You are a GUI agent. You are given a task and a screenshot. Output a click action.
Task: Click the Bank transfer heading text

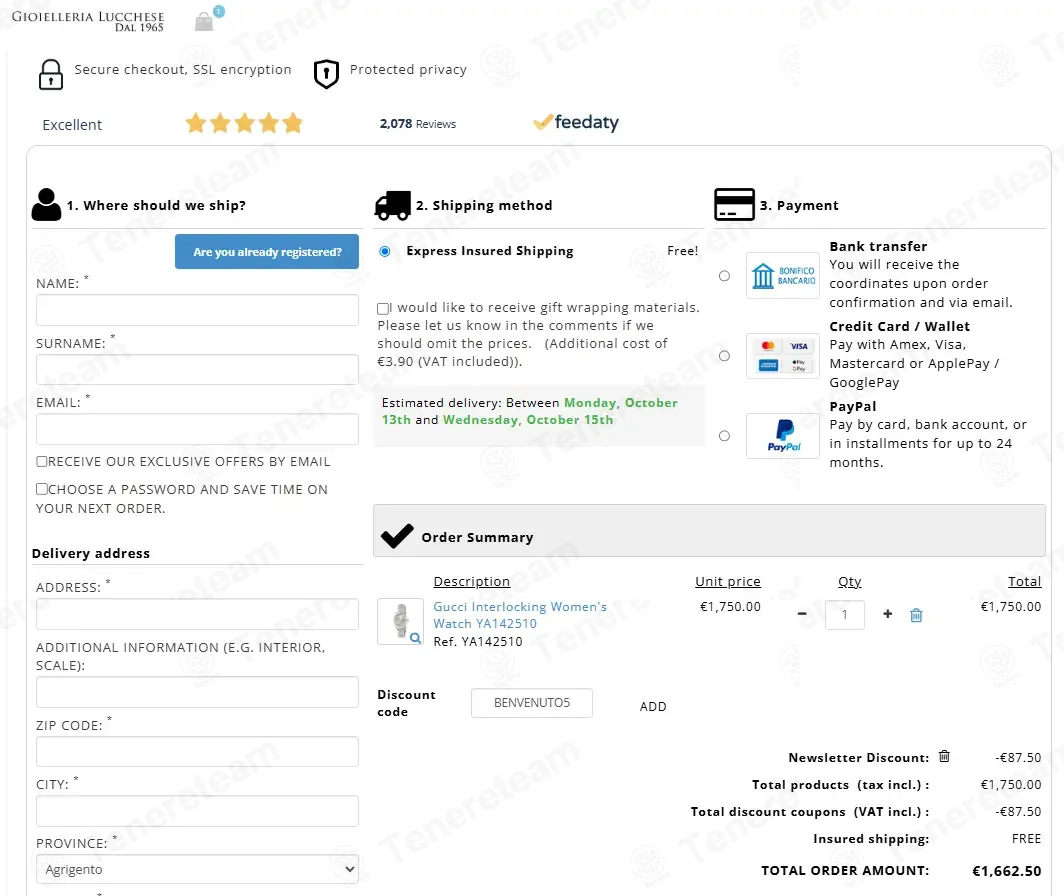pyautogui.click(x=878, y=246)
